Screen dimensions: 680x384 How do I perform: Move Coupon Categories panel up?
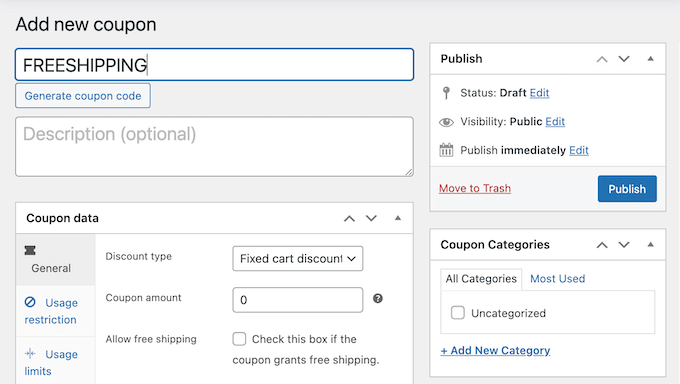pyautogui.click(x=602, y=245)
